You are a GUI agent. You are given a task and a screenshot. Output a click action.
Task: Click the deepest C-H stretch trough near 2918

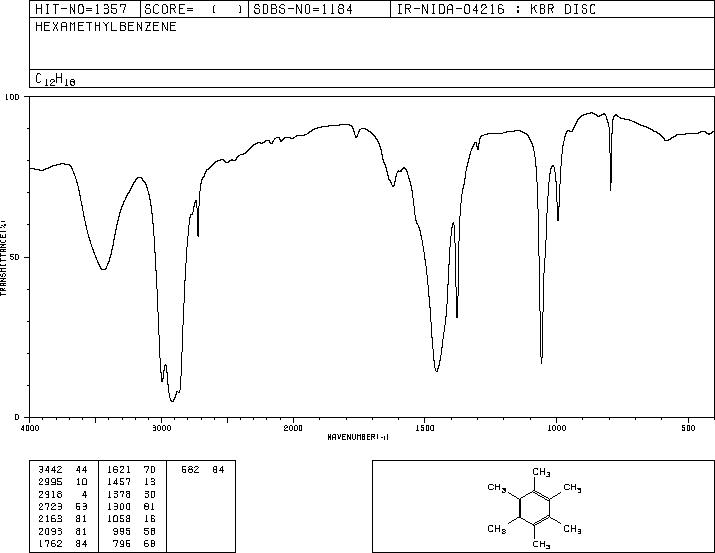click(172, 400)
